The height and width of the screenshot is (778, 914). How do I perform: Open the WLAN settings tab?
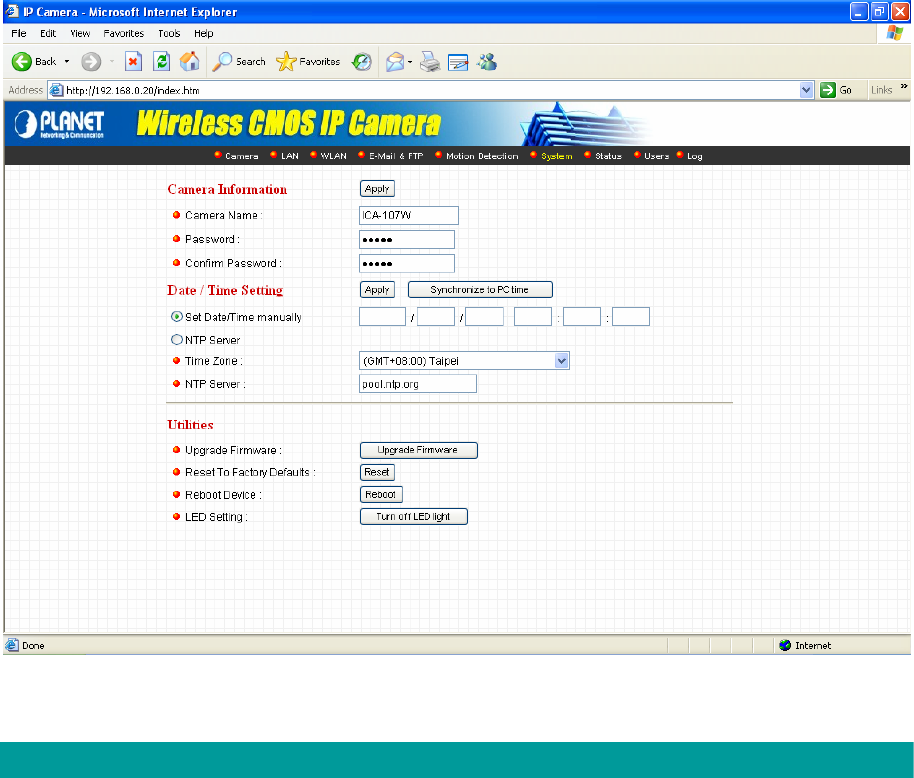[x=332, y=156]
